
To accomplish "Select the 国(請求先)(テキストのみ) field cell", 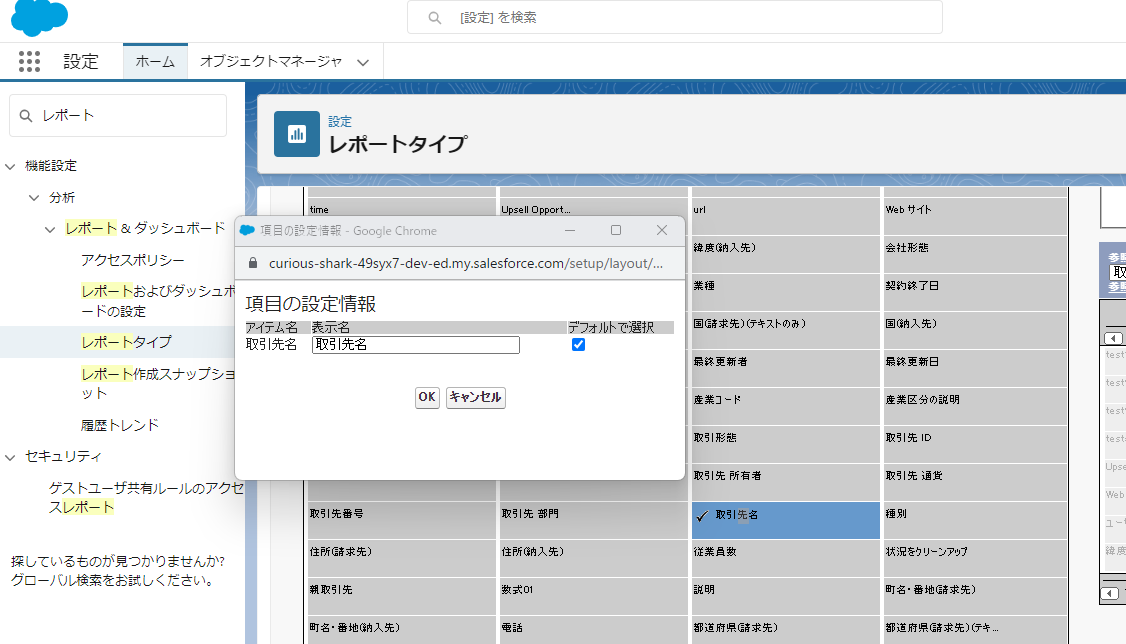I will [x=786, y=330].
